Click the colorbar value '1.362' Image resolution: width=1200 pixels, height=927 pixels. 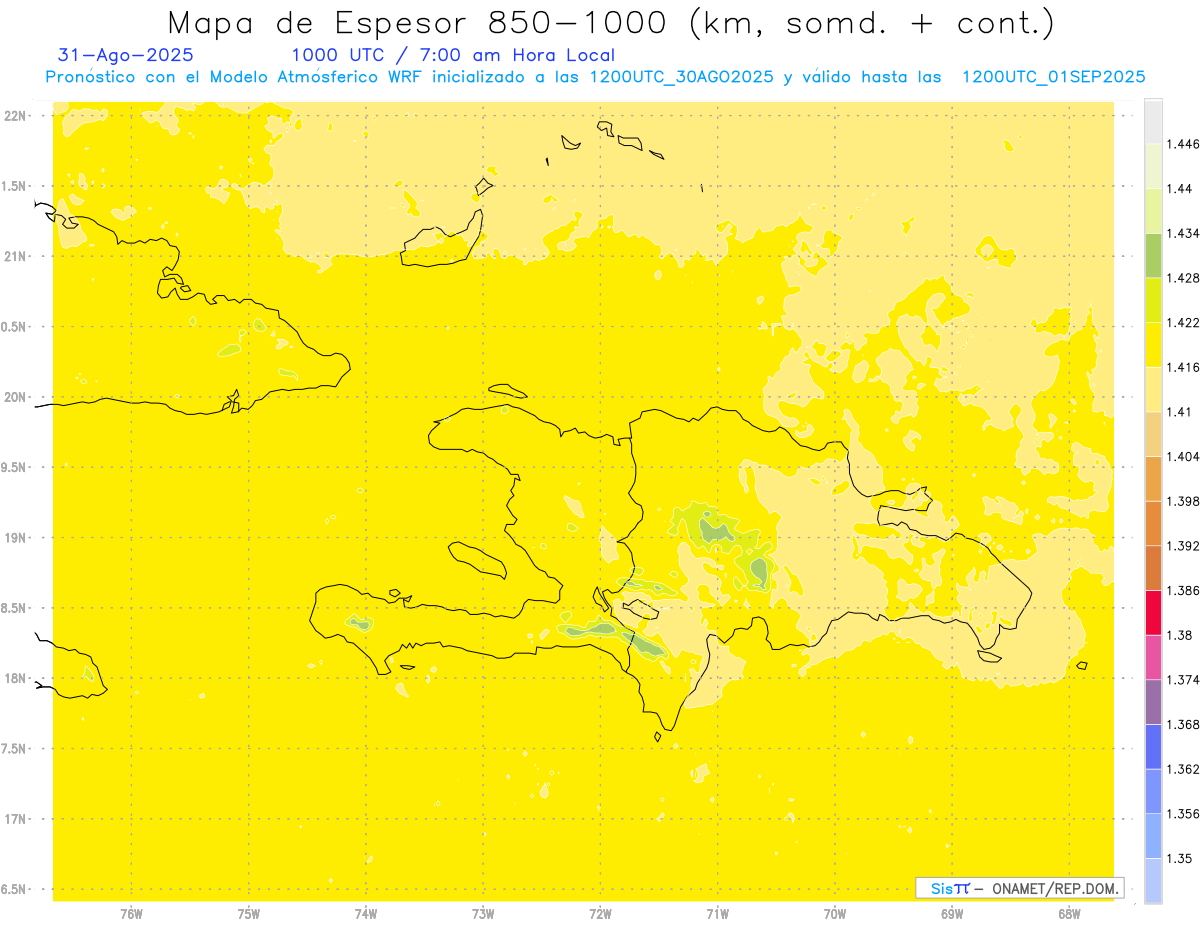tap(1183, 769)
